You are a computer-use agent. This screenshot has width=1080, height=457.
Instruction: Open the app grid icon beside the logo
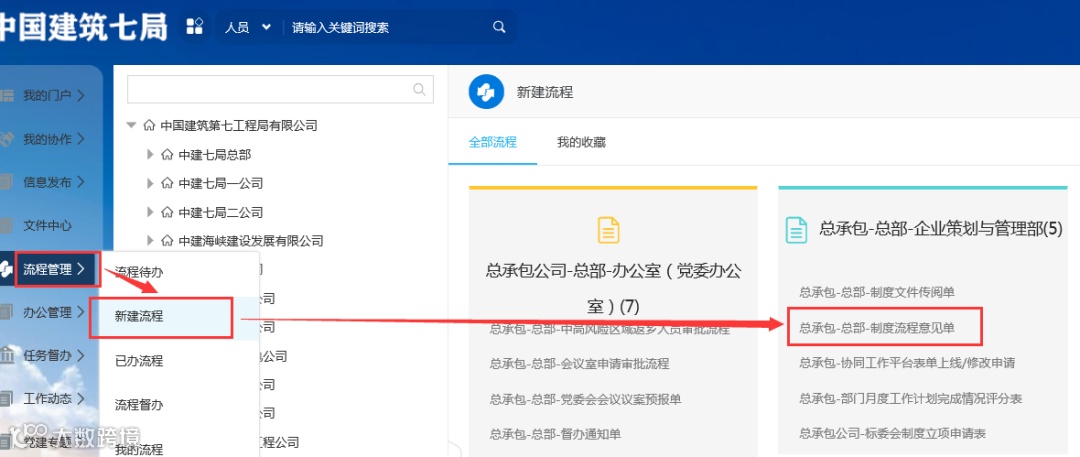click(195, 27)
